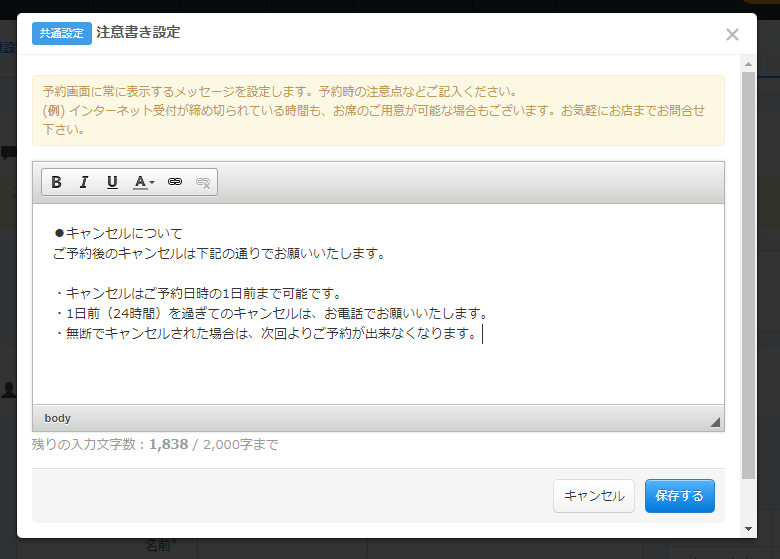
Task: Toggle underline formatting in the toolbar
Action: click(x=112, y=182)
